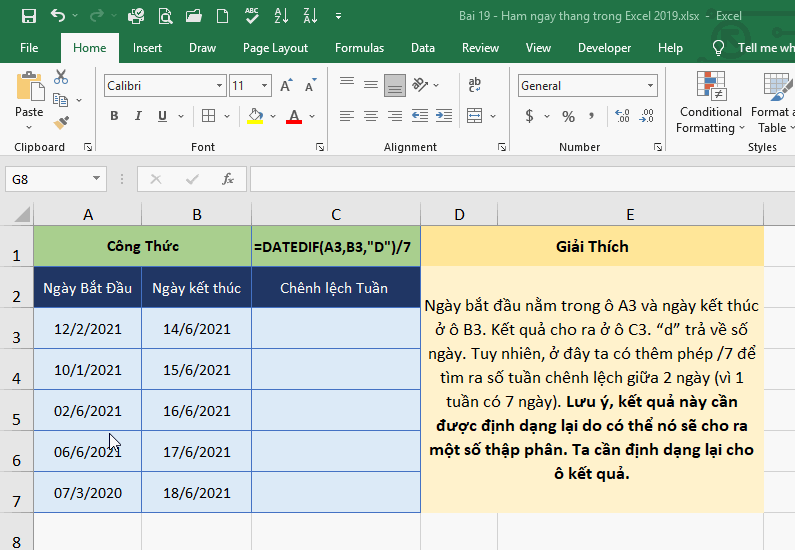Switch to the Insert tab
This screenshot has width=795, height=550.
coord(147,48)
